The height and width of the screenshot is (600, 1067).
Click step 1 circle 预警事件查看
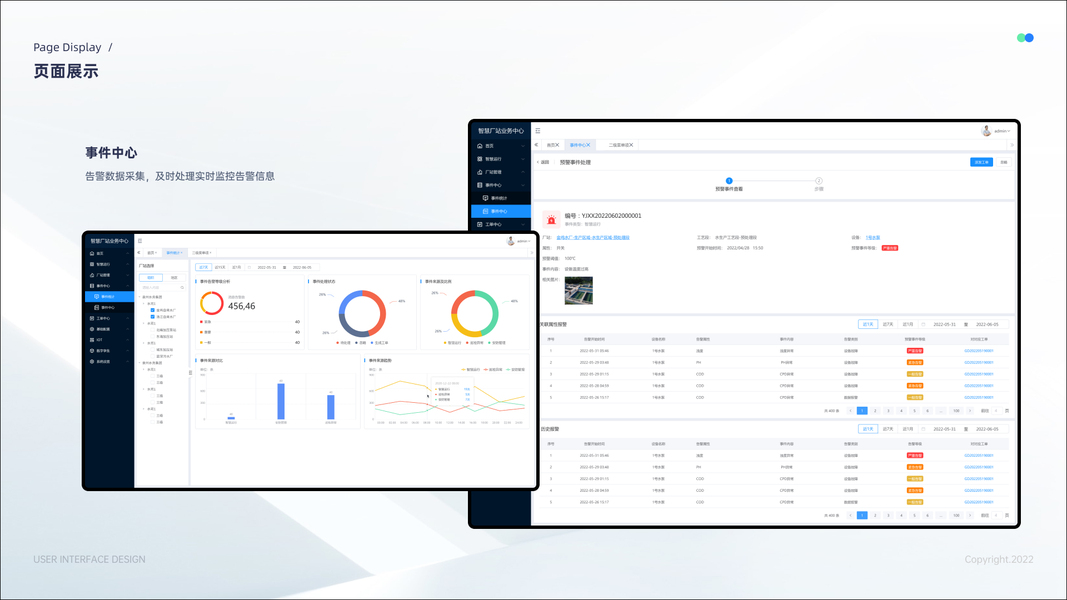click(729, 181)
